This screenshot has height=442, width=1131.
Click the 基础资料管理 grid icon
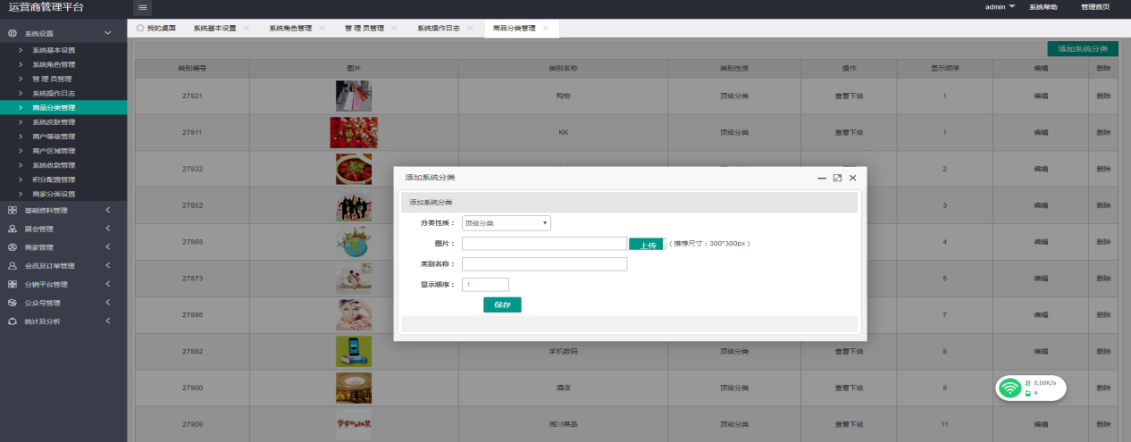13,210
